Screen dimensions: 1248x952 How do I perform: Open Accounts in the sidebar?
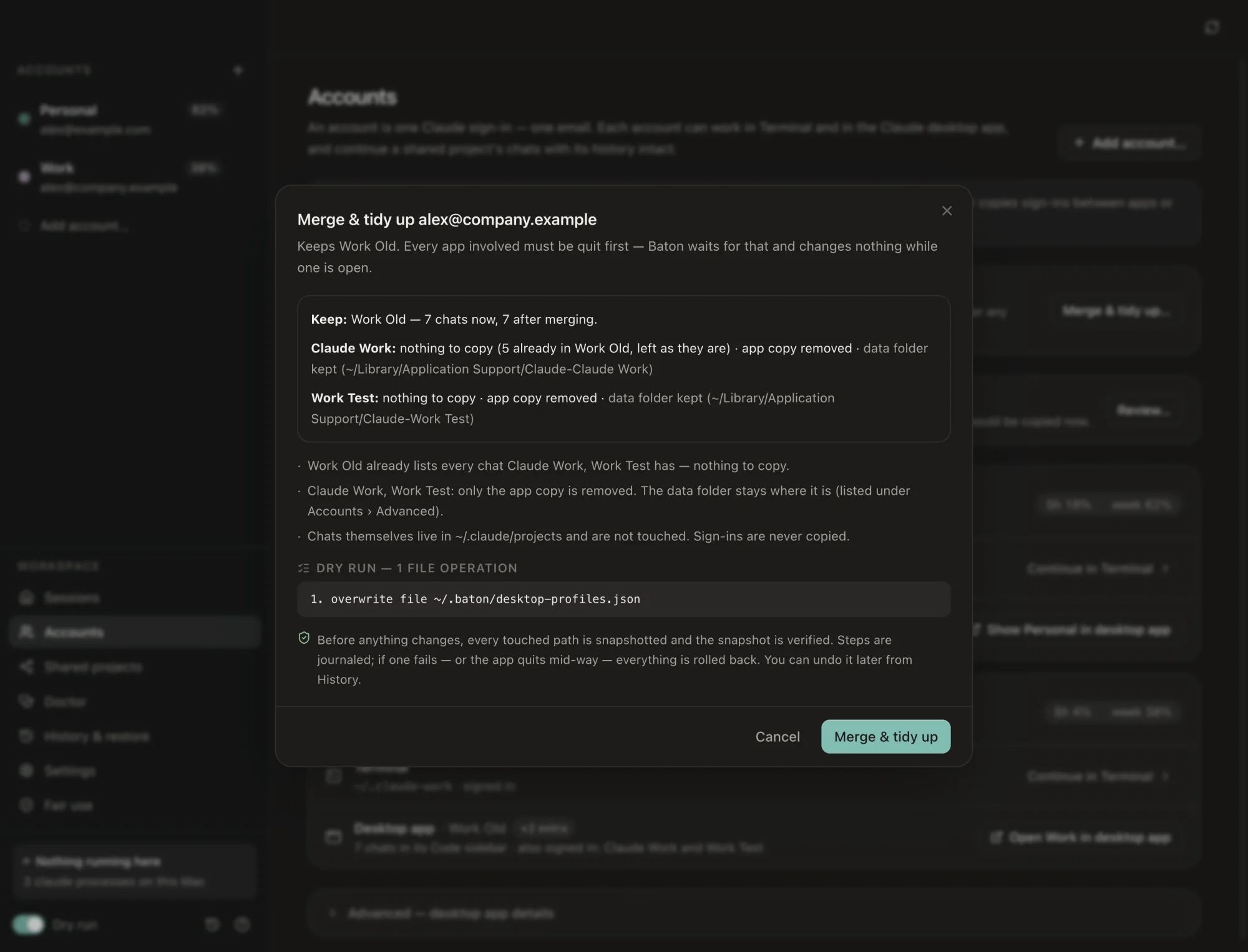(134, 632)
